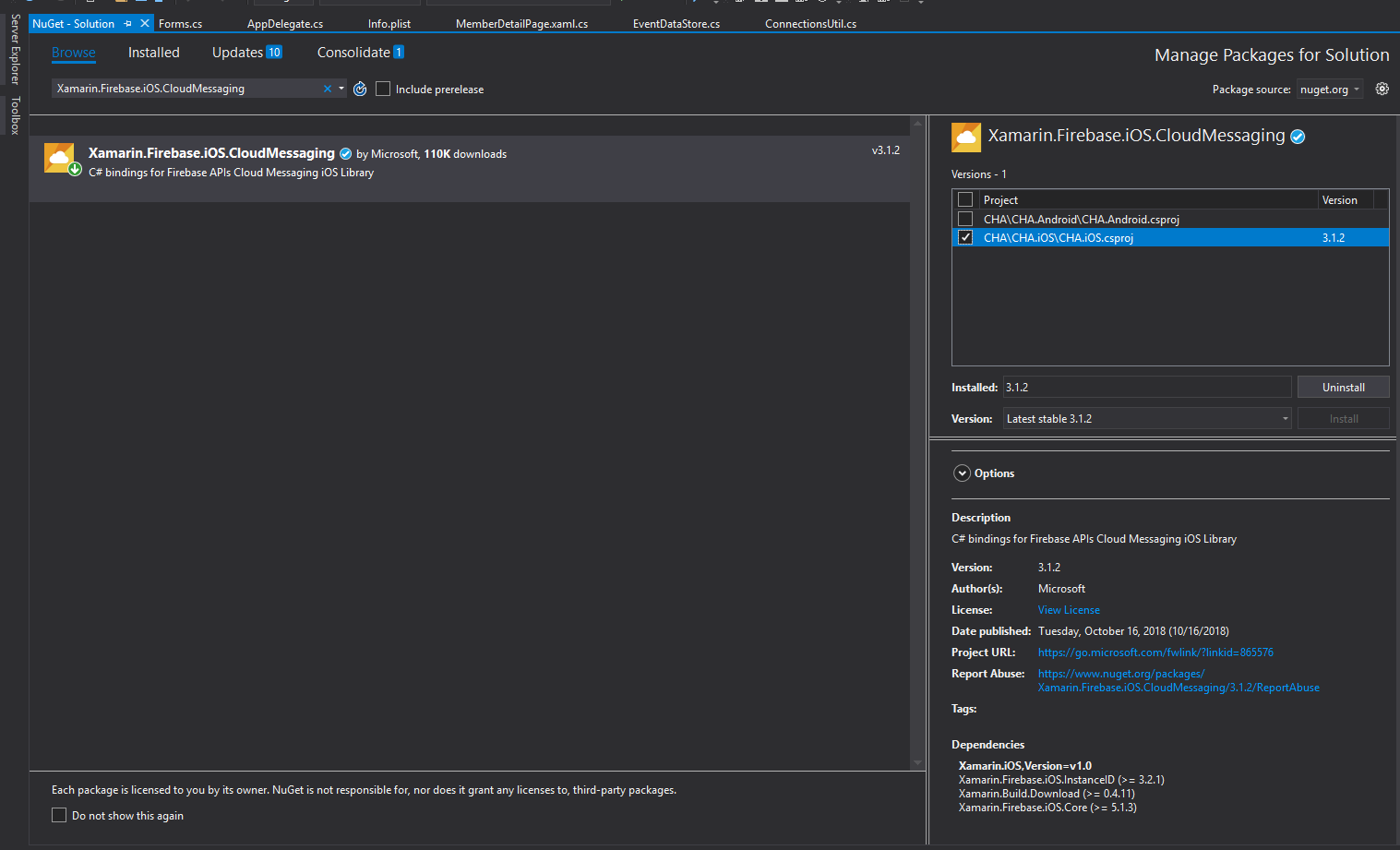Click the Installed version field showing 3.1.2
This screenshot has width=1400, height=850.
(1147, 388)
